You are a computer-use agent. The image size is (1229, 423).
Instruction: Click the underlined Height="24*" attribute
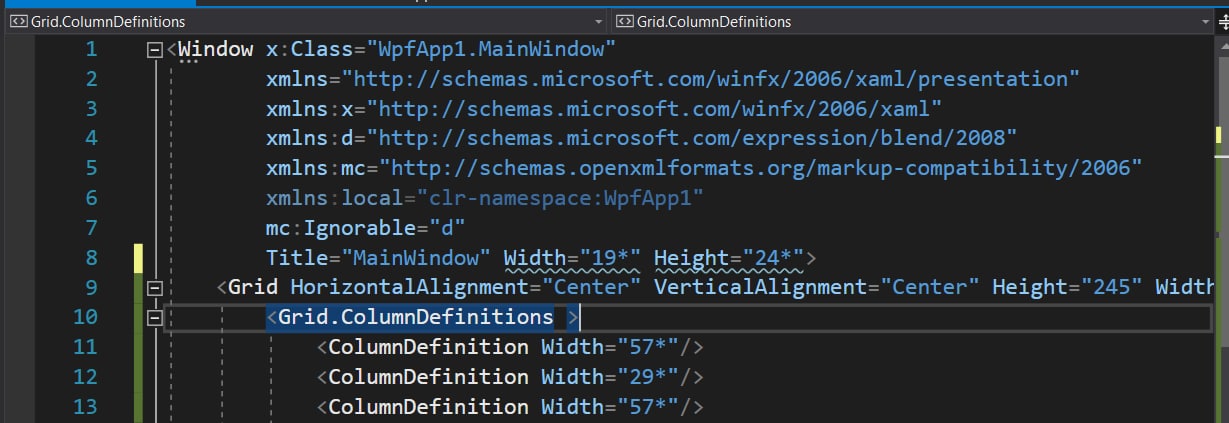point(729,258)
